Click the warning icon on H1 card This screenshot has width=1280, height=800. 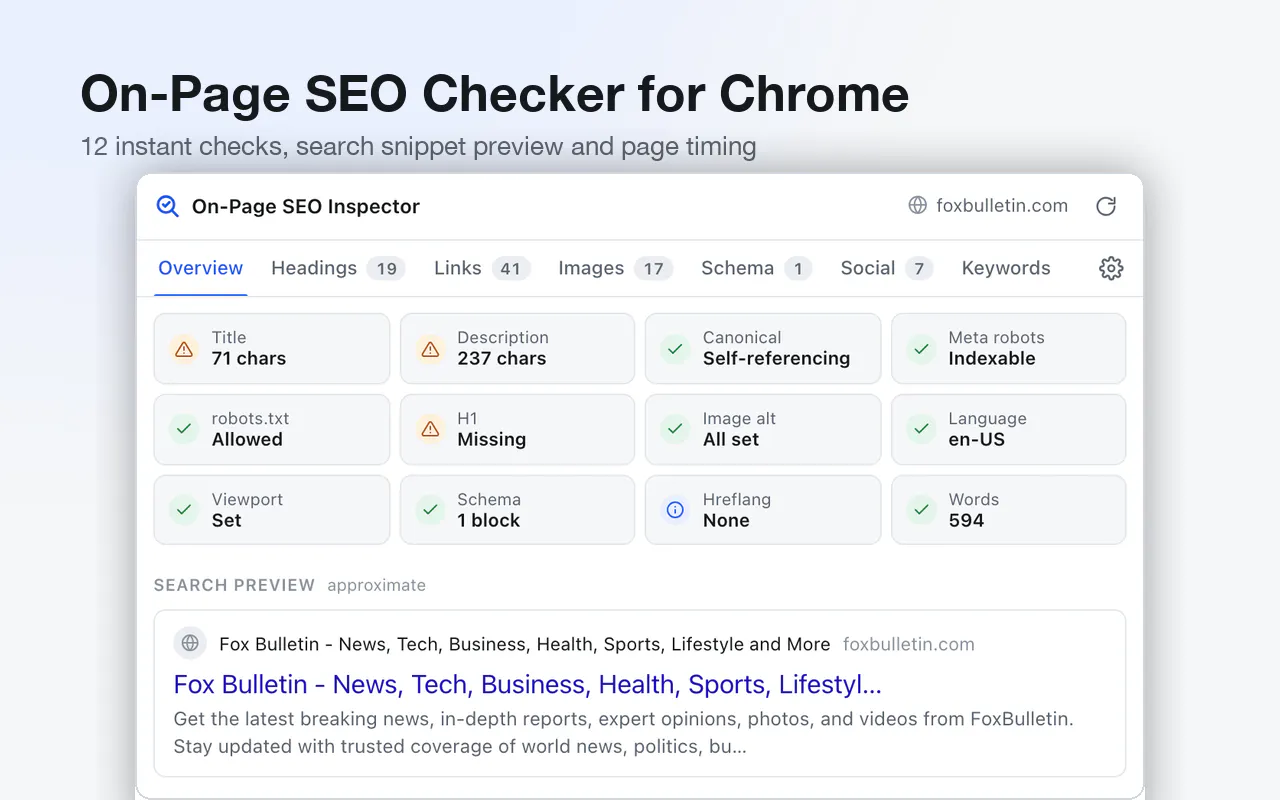tap(430, 429)
